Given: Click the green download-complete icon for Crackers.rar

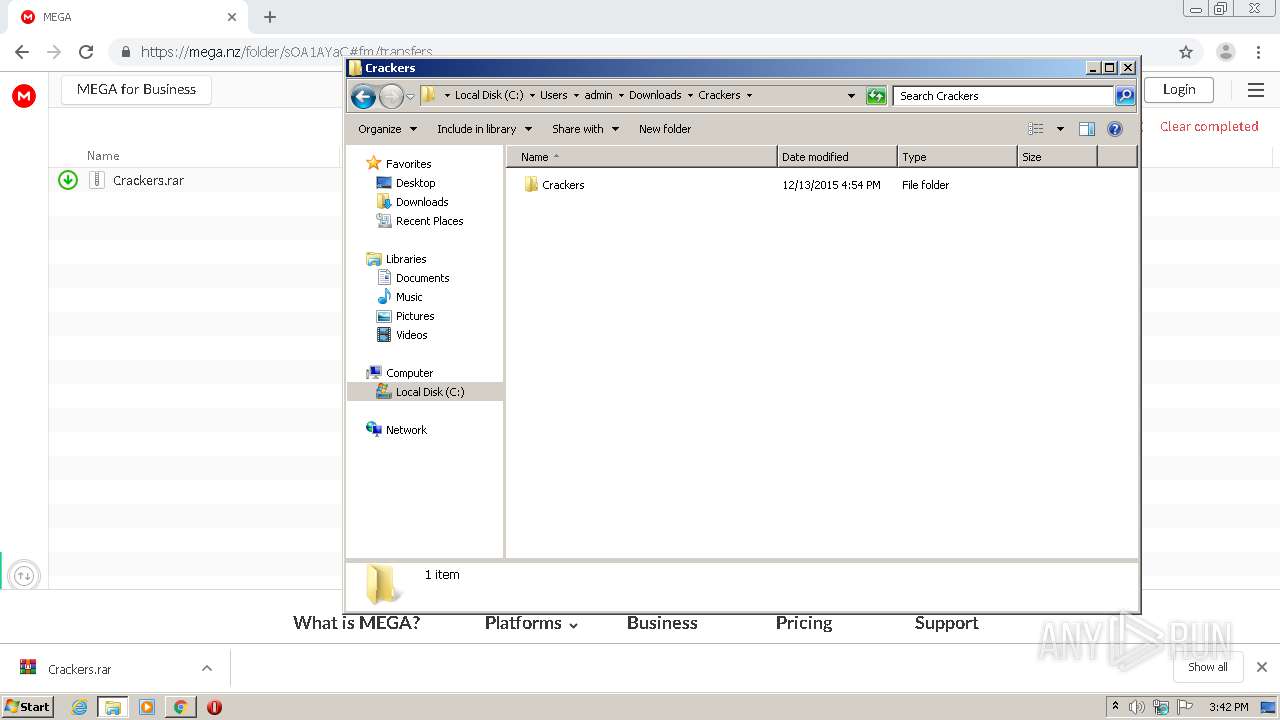Looking at the screenshot, I should click(x=68, y=180).
